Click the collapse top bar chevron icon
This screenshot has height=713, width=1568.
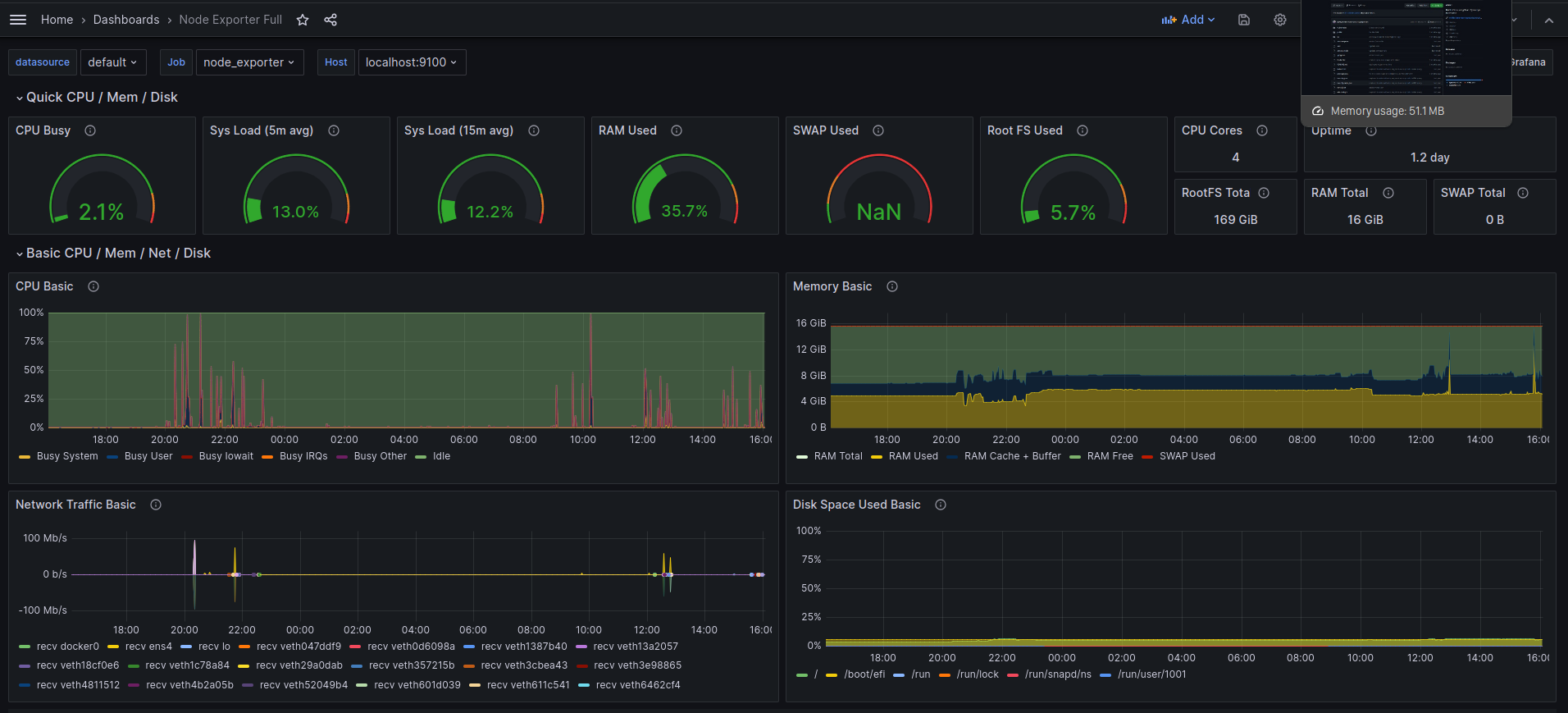(x=1549, y=21)
